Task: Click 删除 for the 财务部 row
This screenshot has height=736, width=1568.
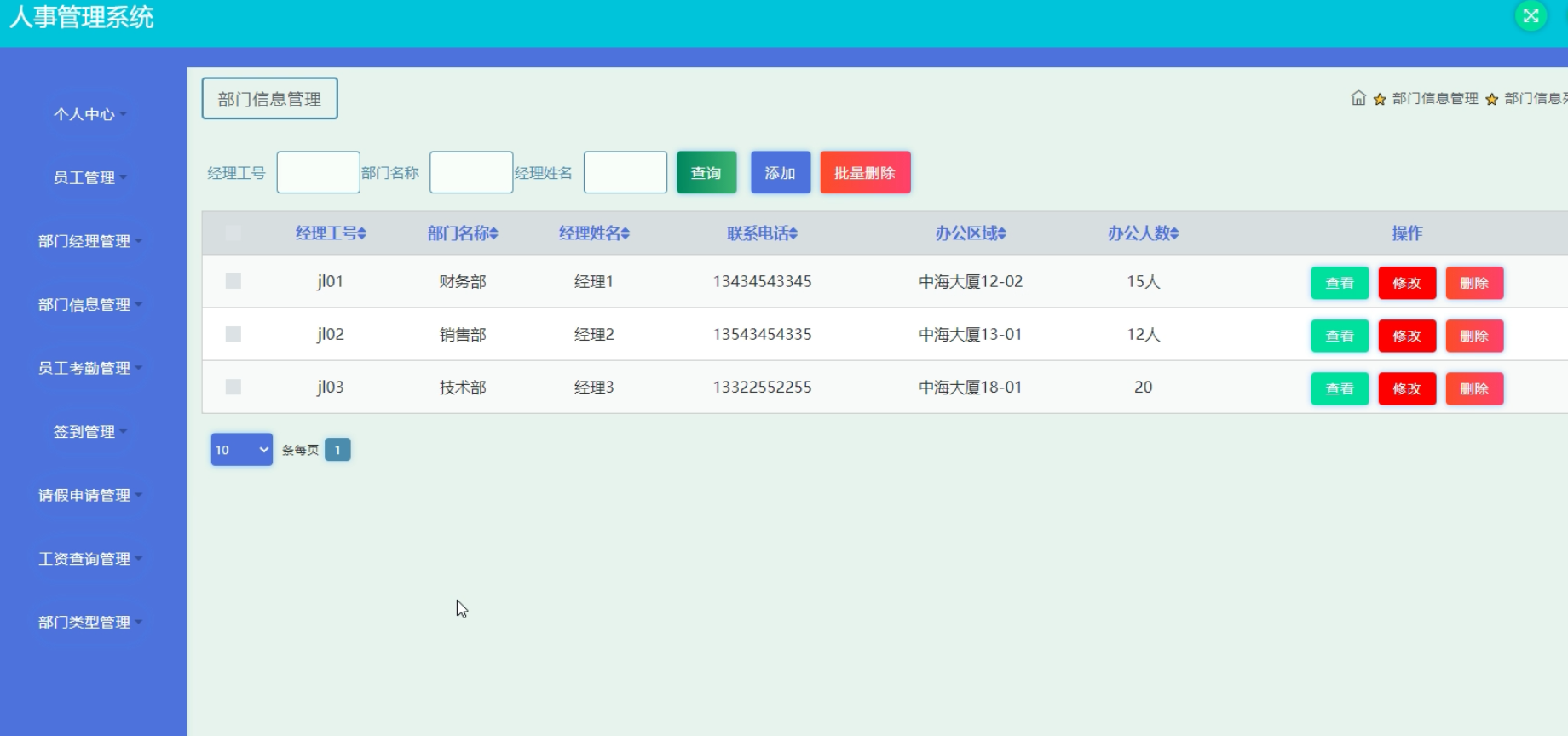Action: (1474, 283)
